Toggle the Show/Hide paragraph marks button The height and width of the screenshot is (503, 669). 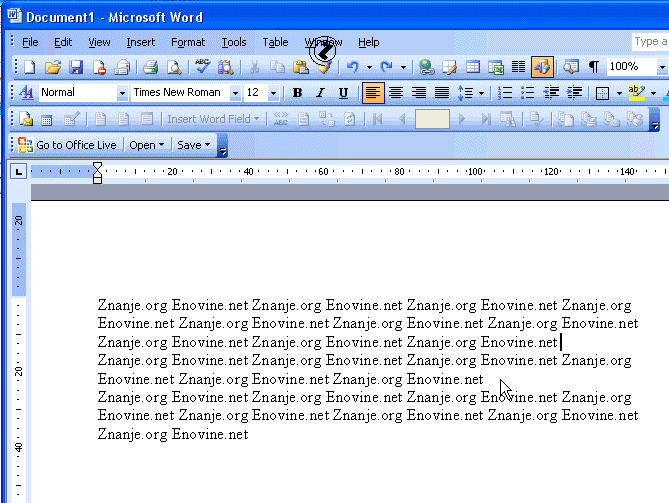click(x=593, y=67)
